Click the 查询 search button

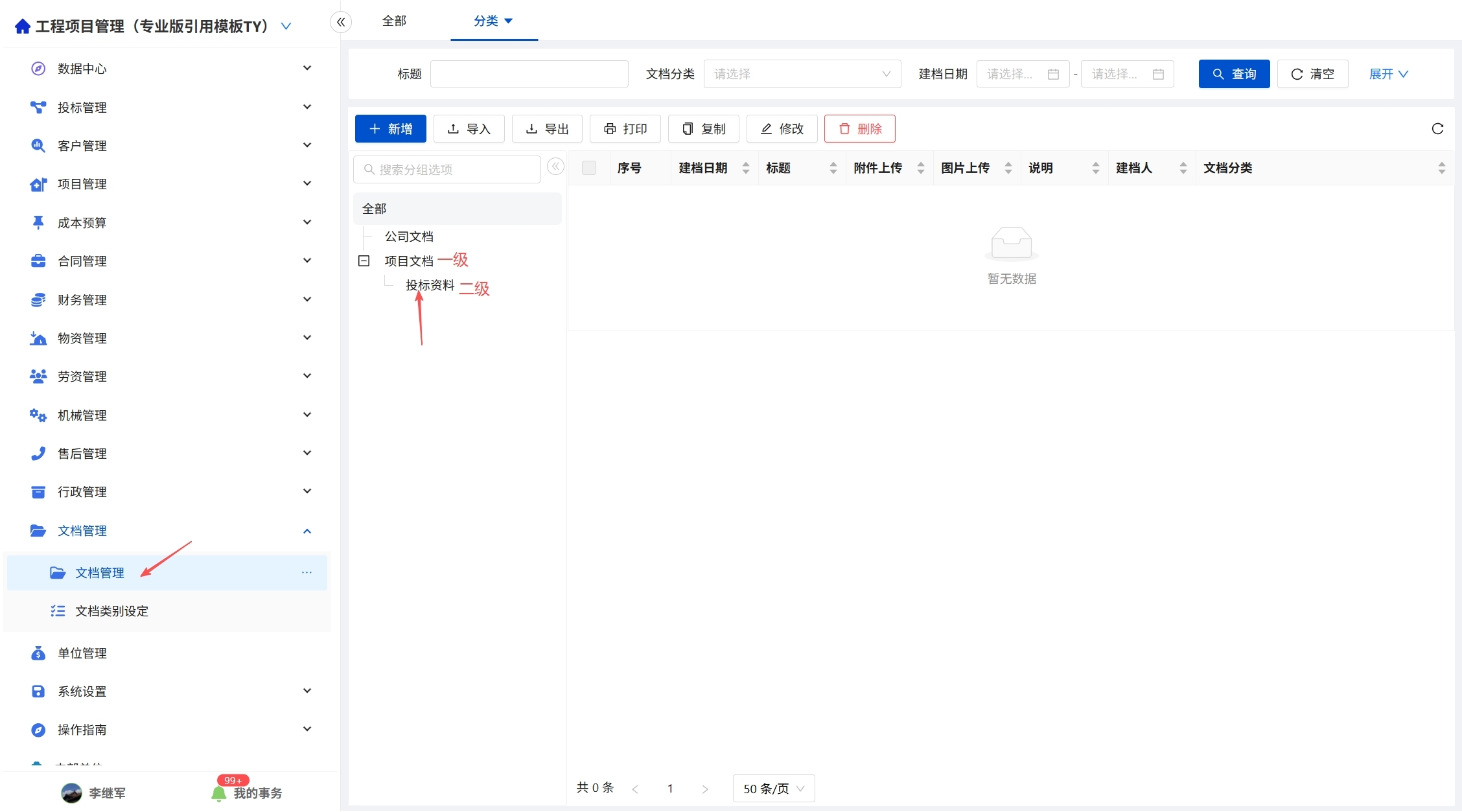[1233, 73]
